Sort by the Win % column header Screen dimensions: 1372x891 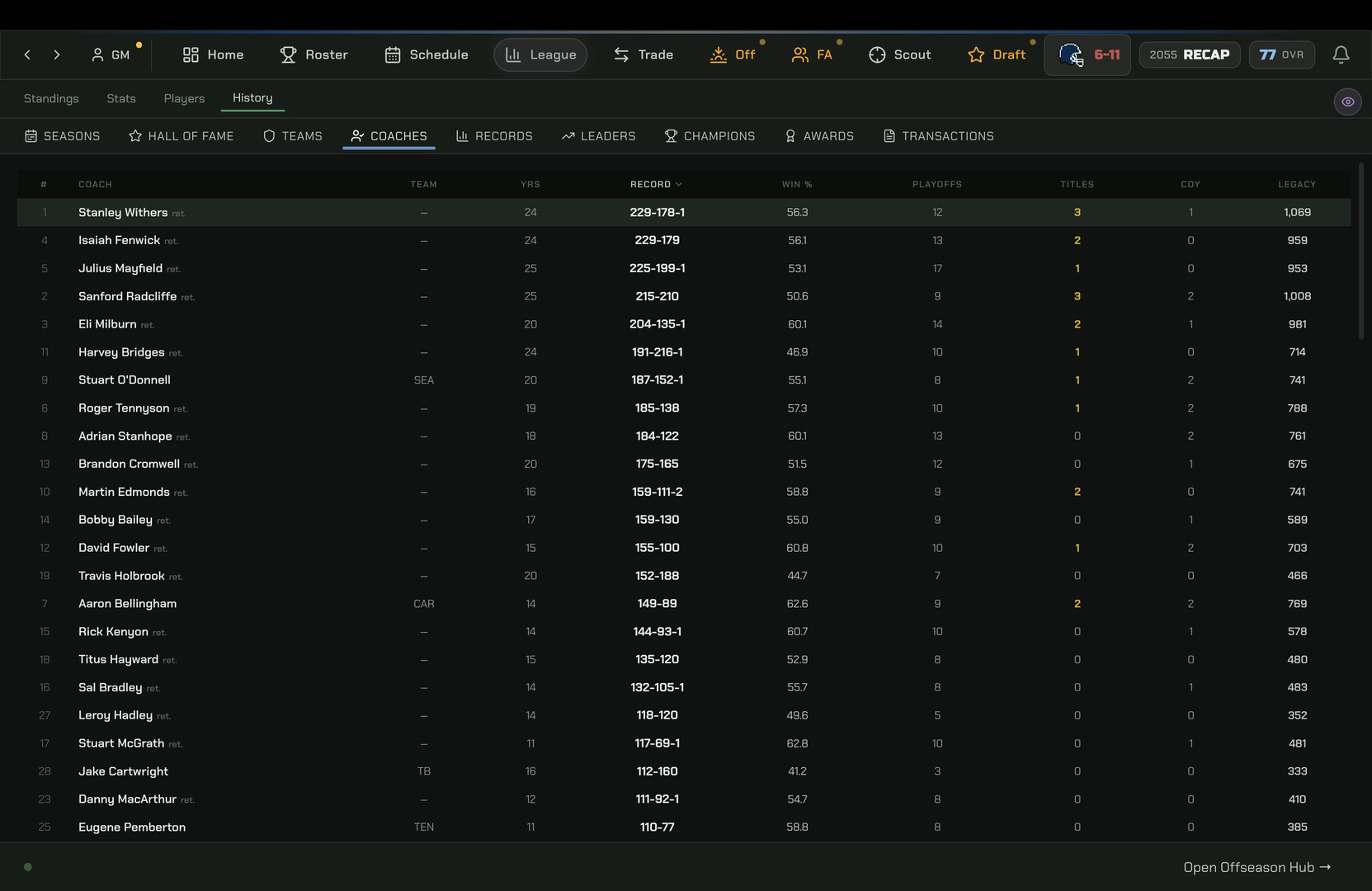[x=797, y=184]
